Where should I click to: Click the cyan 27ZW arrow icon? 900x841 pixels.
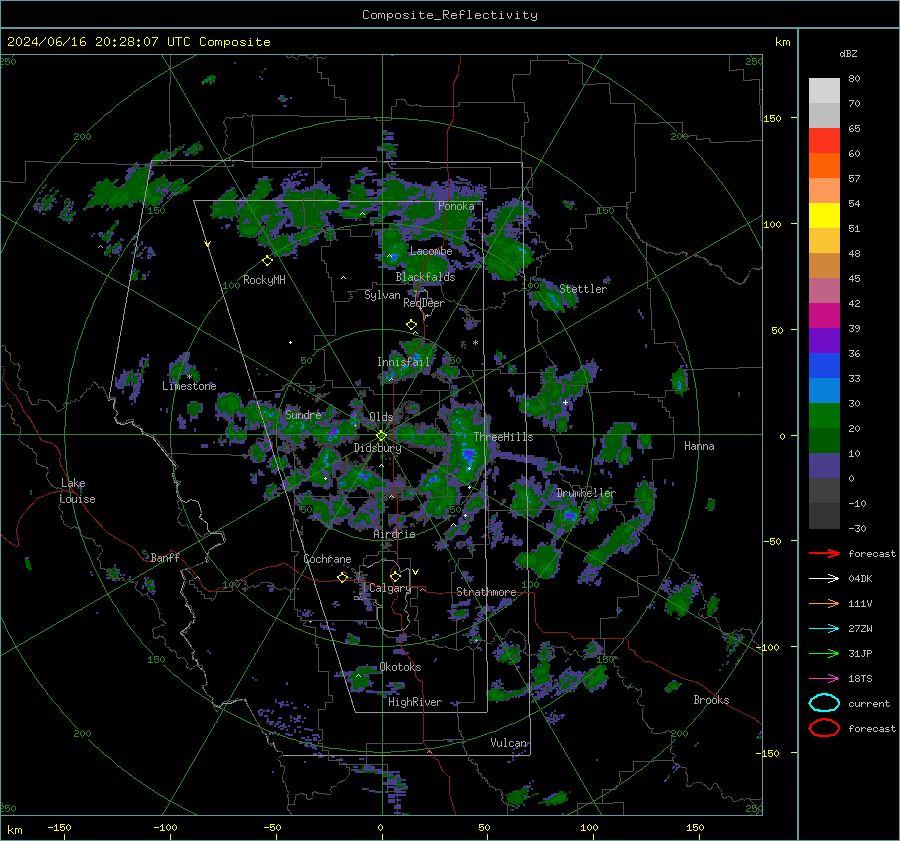tap(824, 629)
